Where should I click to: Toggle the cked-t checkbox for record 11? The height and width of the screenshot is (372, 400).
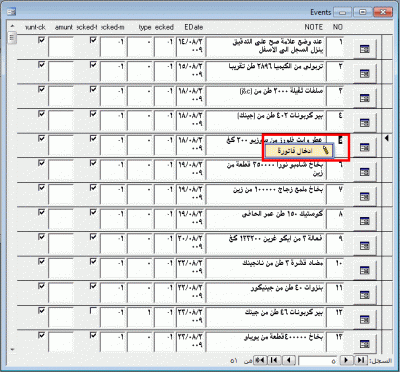click(93, 286)
